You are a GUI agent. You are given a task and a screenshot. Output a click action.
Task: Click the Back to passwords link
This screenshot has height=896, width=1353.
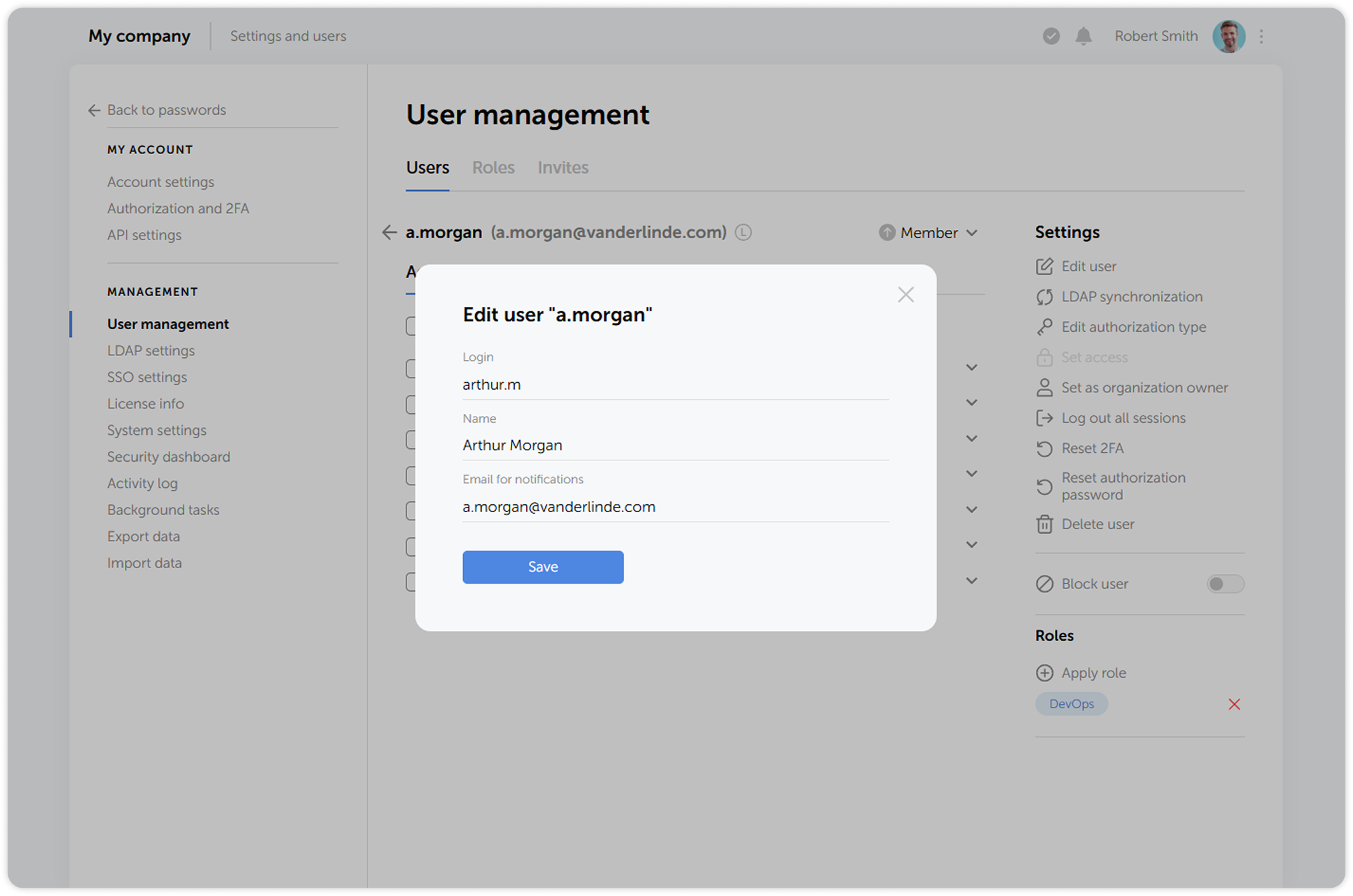pyautogui.click(x=167, y=110)
